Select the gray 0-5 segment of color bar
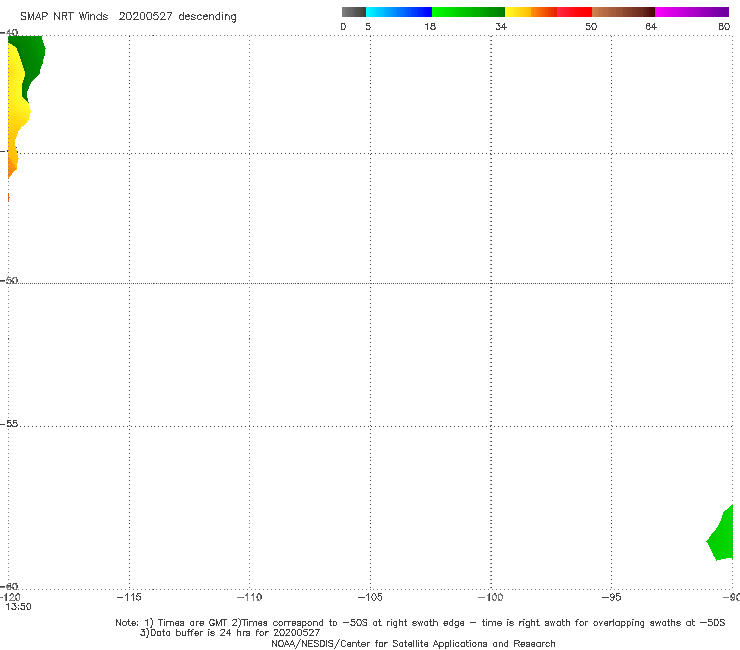 354,12
